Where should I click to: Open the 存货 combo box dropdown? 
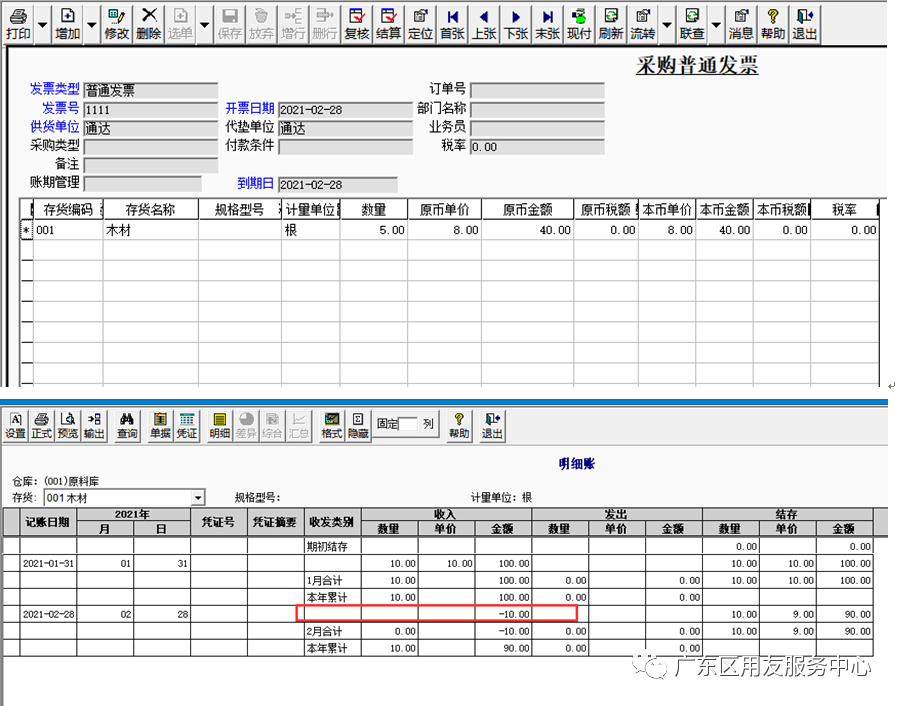pyautogui.click(x=198, y=498)
